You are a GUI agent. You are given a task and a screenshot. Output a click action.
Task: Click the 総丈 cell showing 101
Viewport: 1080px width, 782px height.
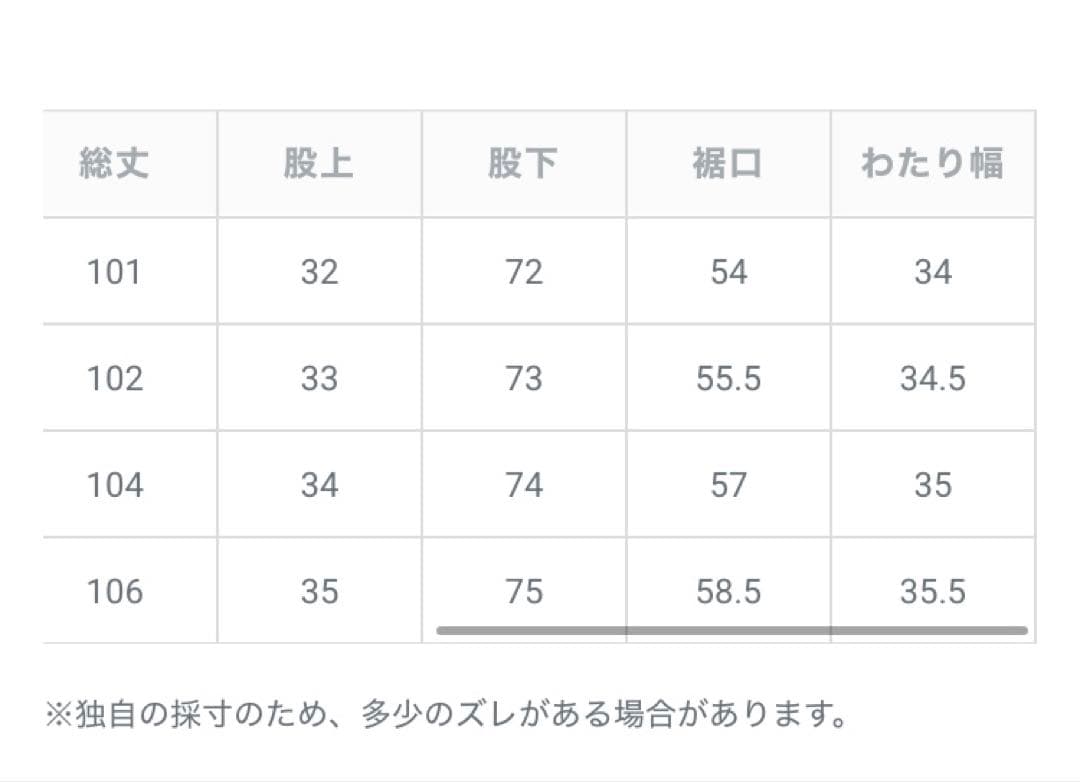coord(114,271)
